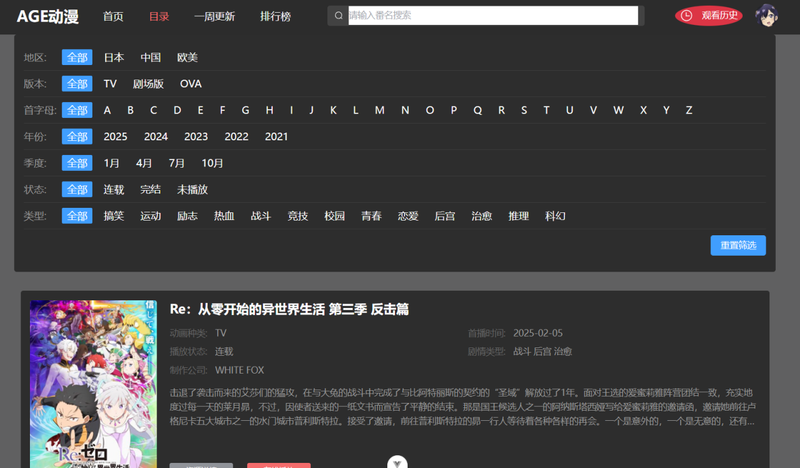Filter region by 欧美
Screen dimensions: 800x468
click(187, 57)
